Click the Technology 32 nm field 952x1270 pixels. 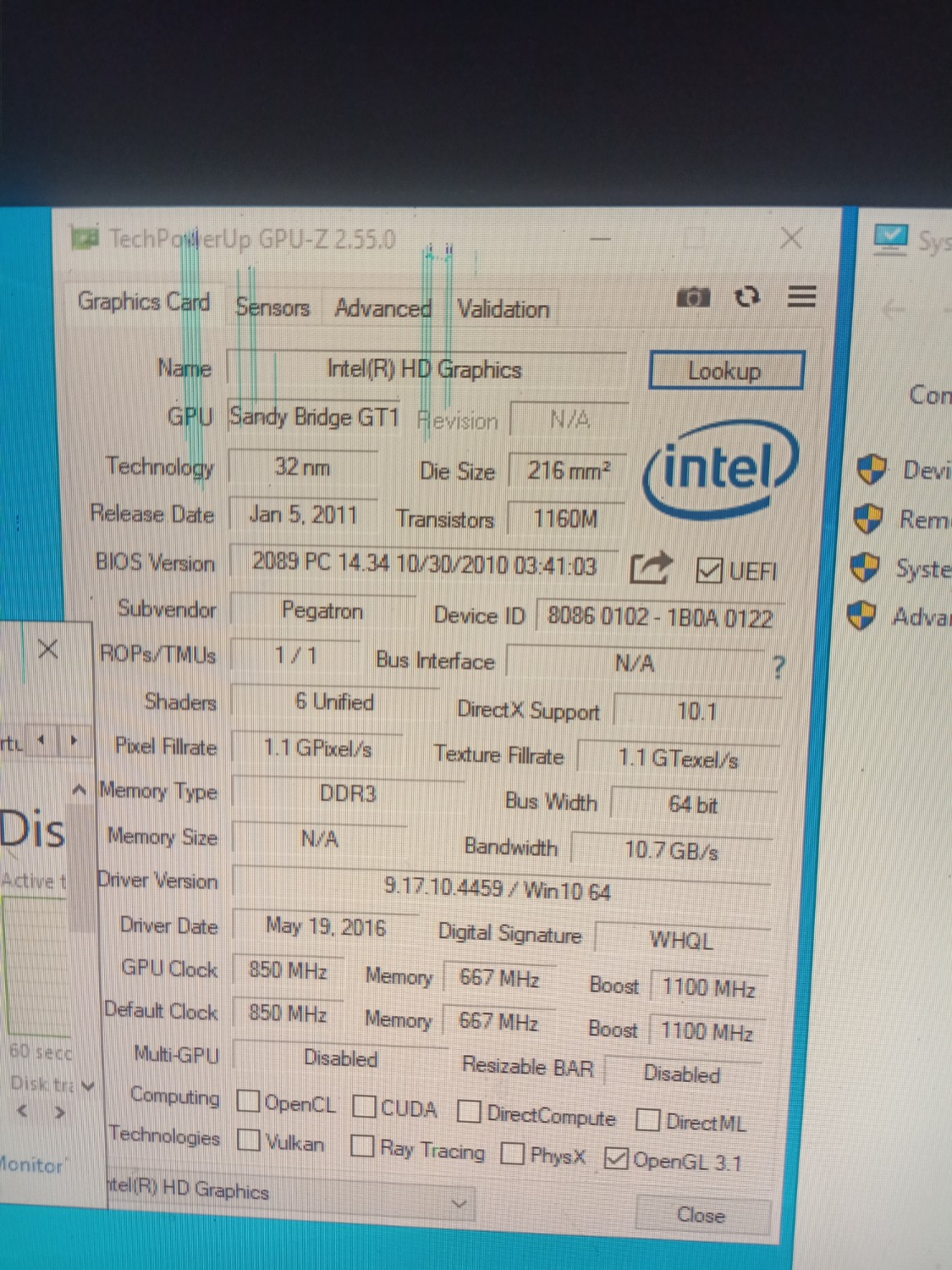pyautogui.click(x=303, y=467)
